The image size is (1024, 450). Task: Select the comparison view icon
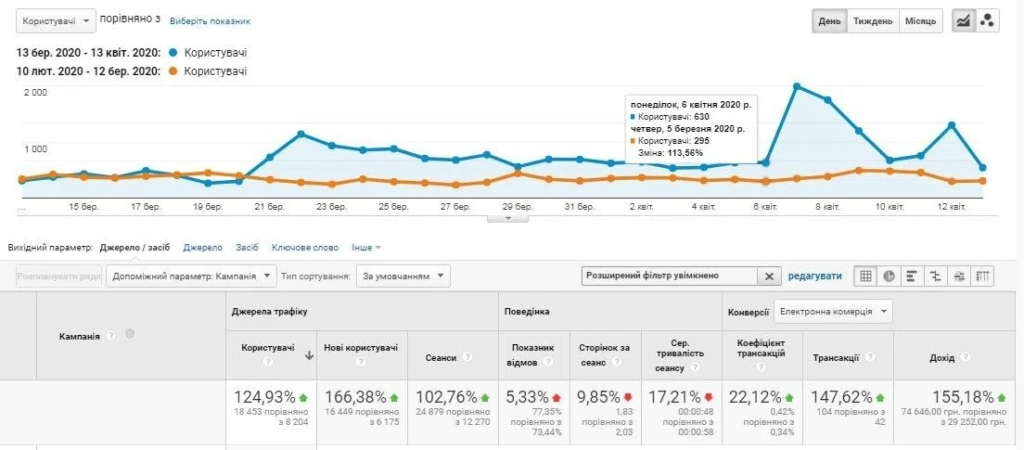click(935, 276)
